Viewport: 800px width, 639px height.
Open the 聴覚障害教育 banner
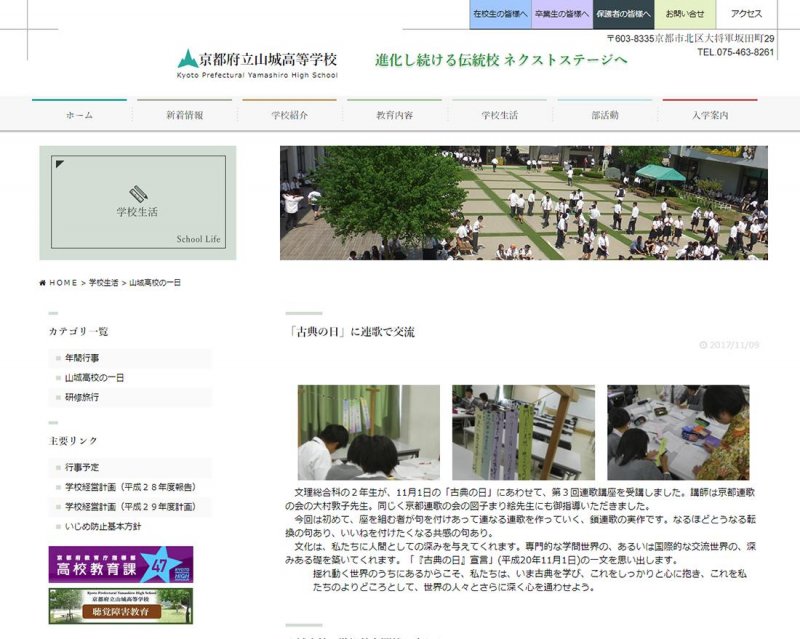pyautogui.click(x=120, y=605)
